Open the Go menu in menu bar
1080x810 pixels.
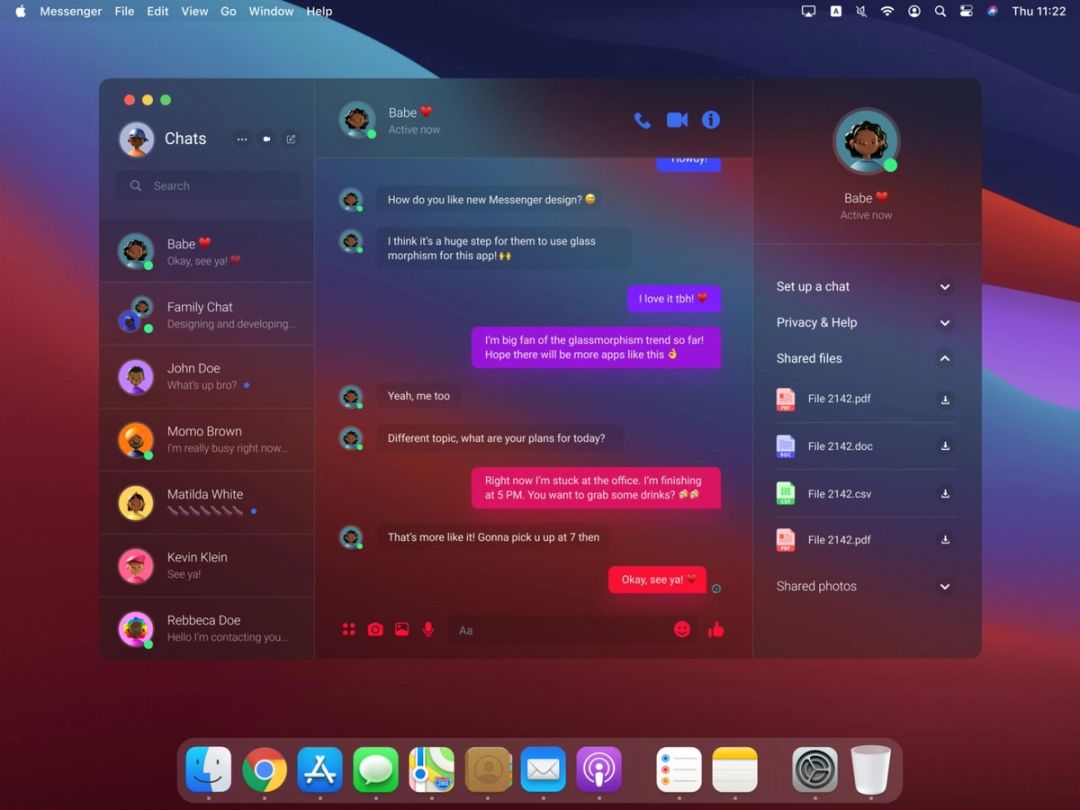click(228, 11)
